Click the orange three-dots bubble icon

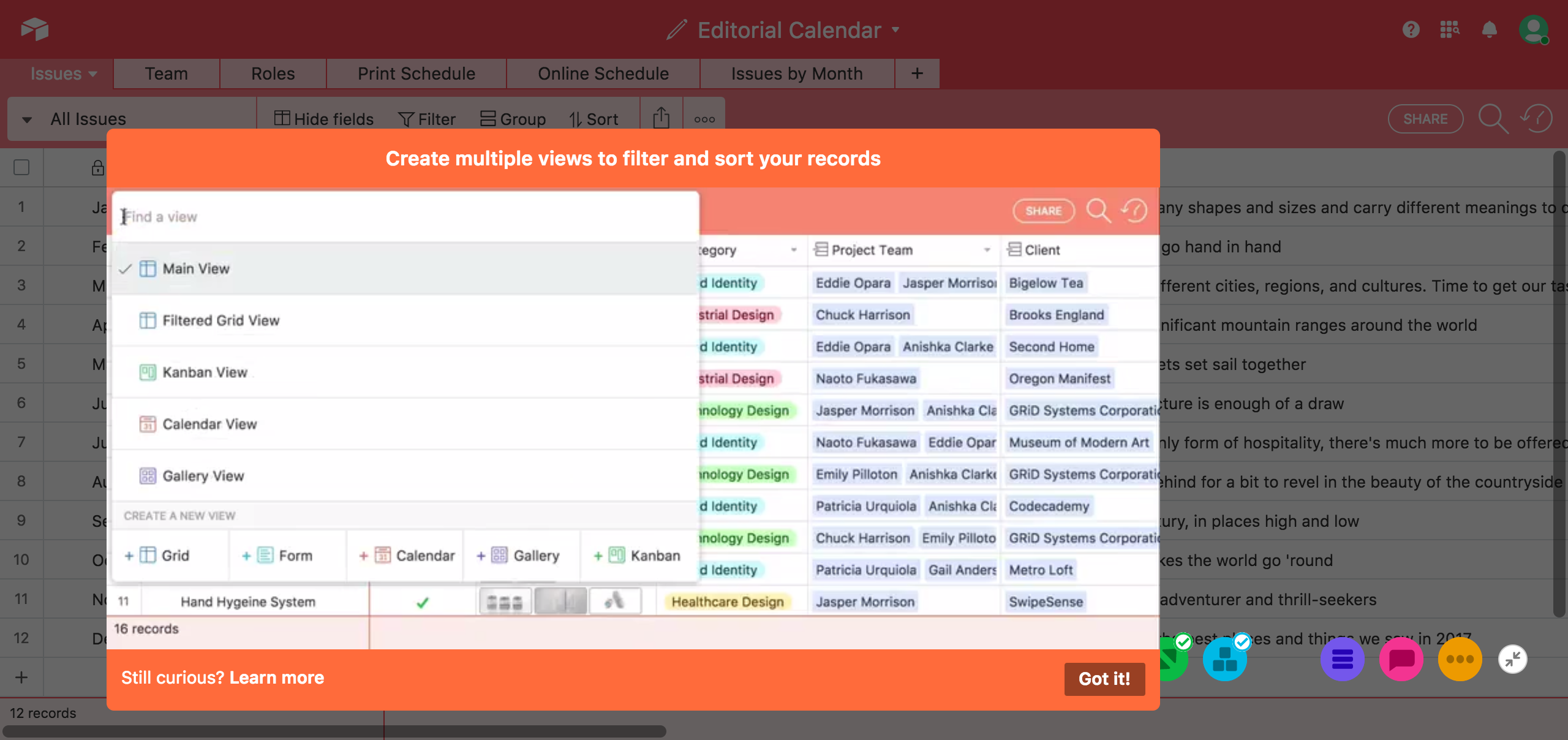[x=1460, y=659]
